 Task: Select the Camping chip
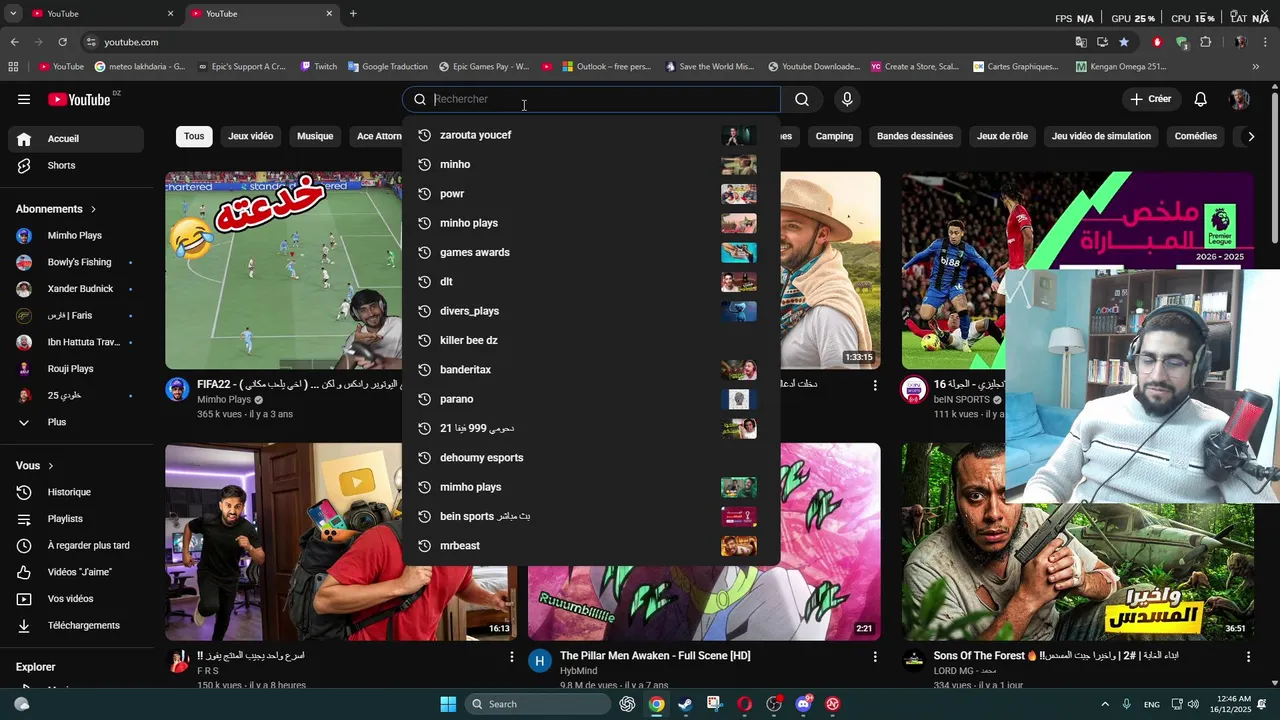834,136
